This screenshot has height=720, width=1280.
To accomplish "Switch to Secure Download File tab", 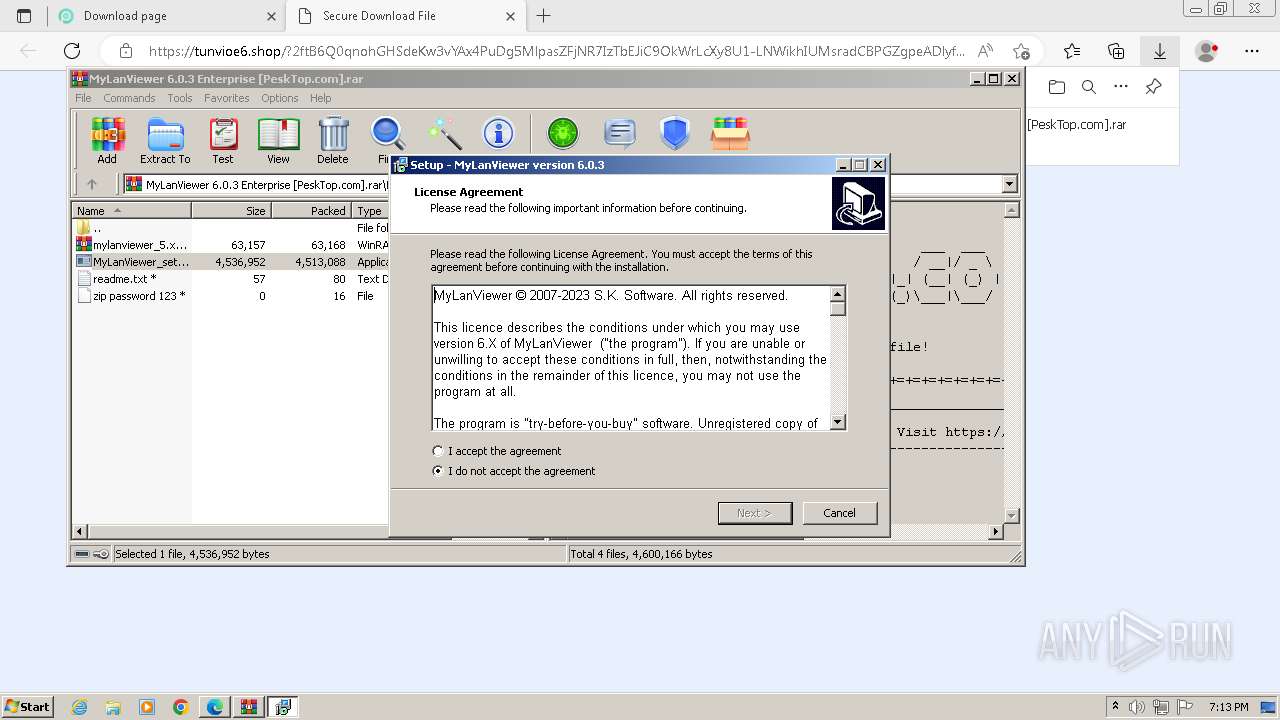I will pyautogui.click(x=405, y=16).
